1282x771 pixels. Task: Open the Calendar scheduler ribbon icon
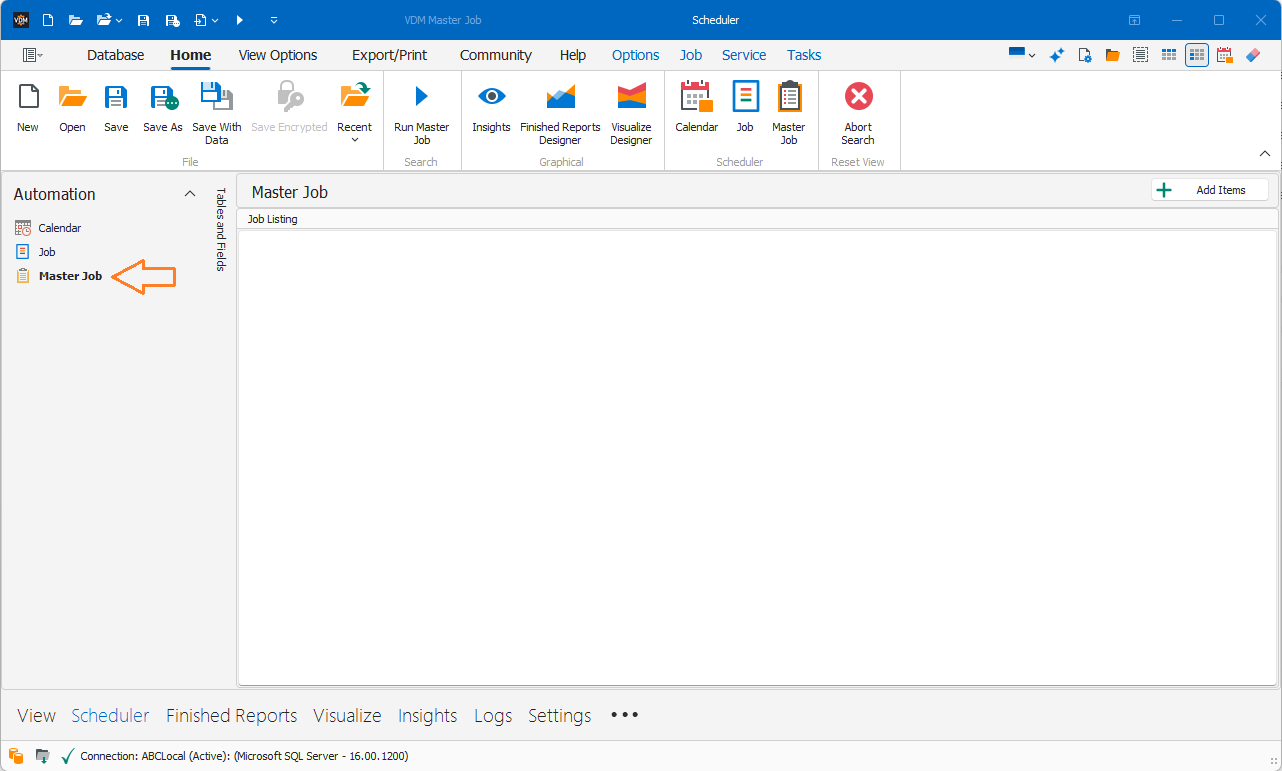coord(696,97)
